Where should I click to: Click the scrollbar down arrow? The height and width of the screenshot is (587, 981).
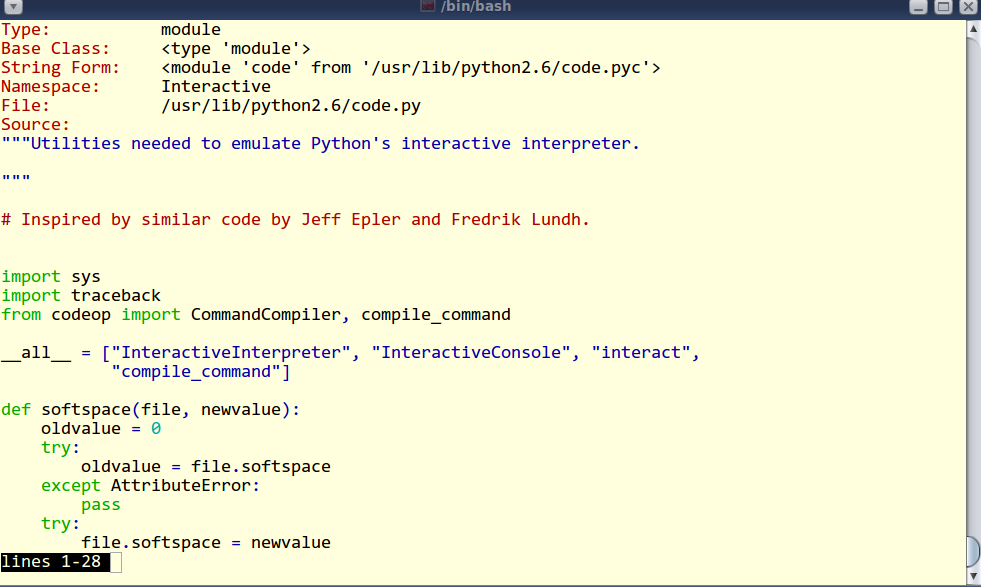coord(973,576)
